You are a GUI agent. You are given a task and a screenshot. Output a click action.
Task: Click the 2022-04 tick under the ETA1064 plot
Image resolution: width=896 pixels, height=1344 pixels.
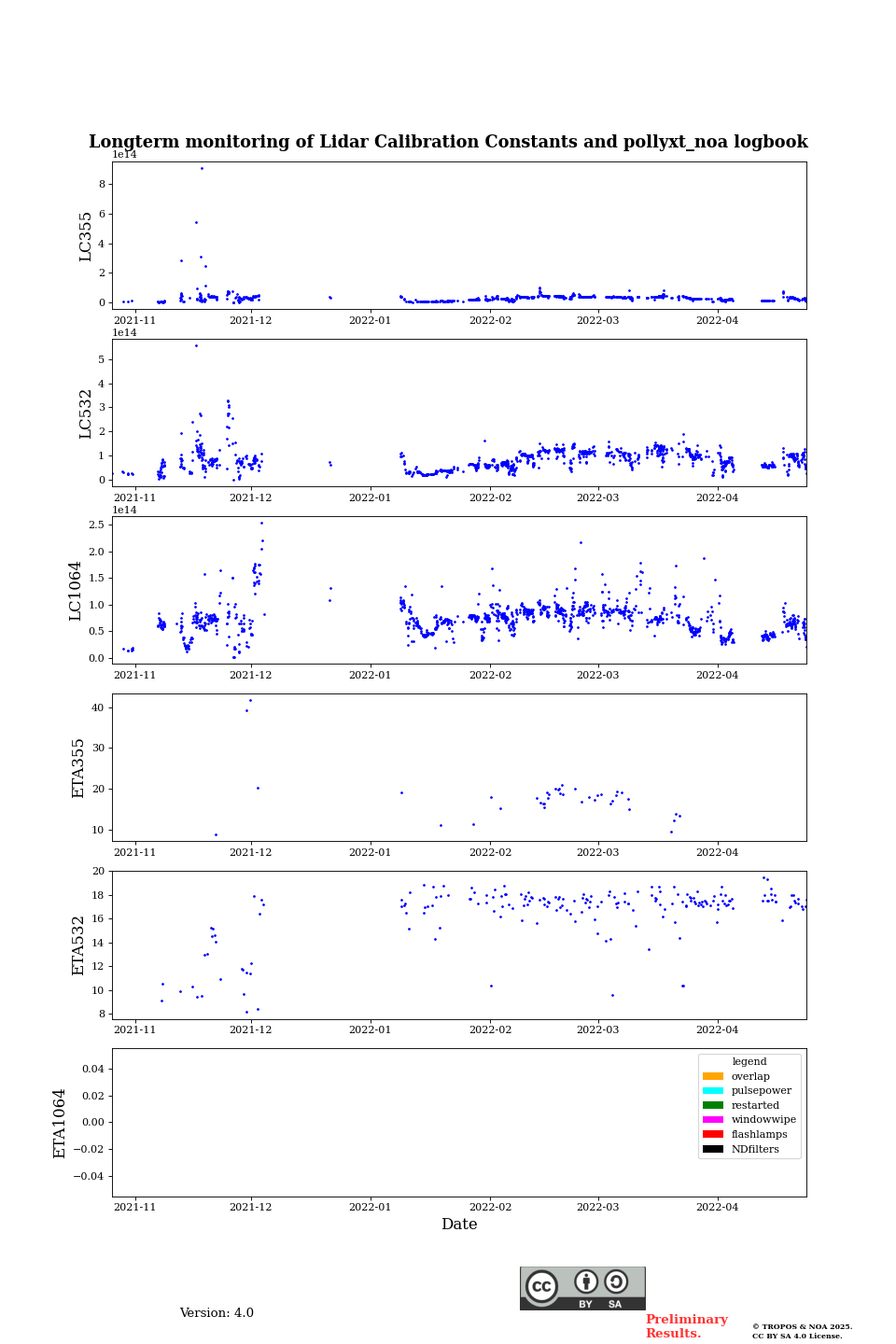(718, 1207)
